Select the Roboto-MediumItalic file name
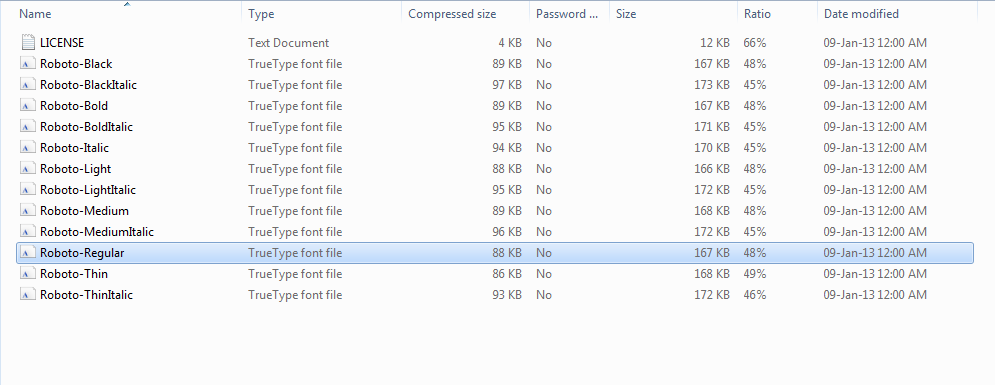The width and height of the screenshot is (995, 385). pyautogui.click(x=96, y=232)
